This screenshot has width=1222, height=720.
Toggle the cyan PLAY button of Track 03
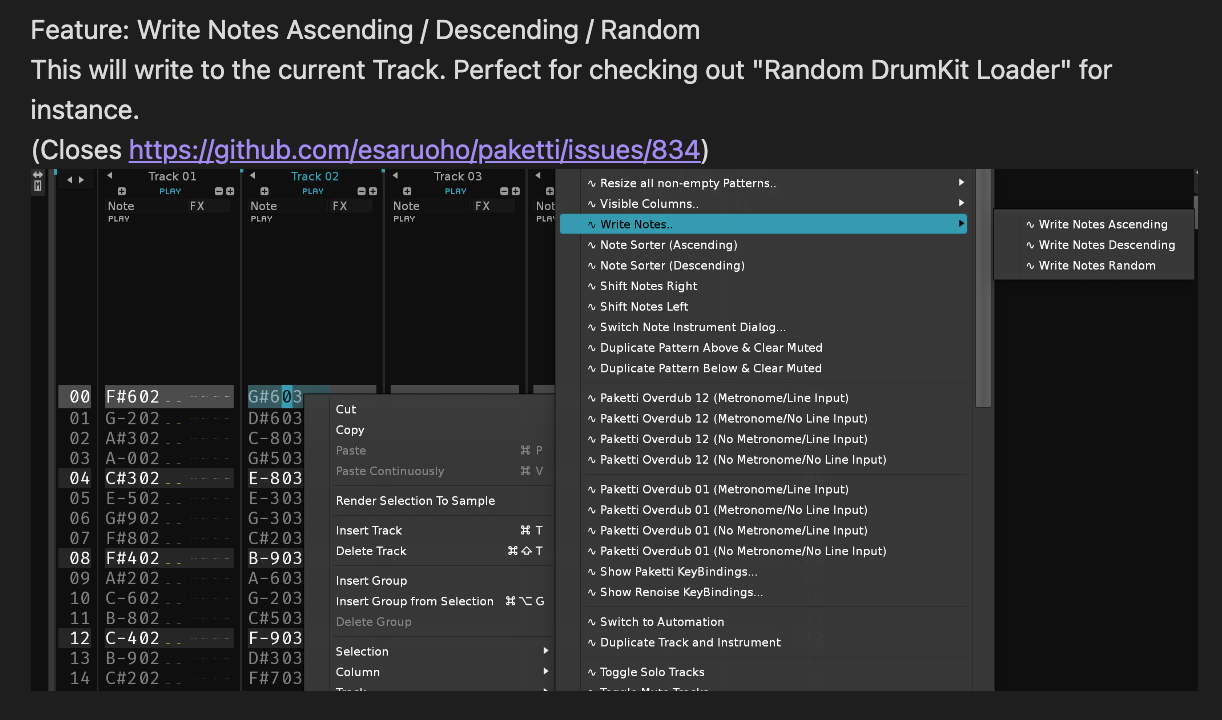click(x=455, y=191)
